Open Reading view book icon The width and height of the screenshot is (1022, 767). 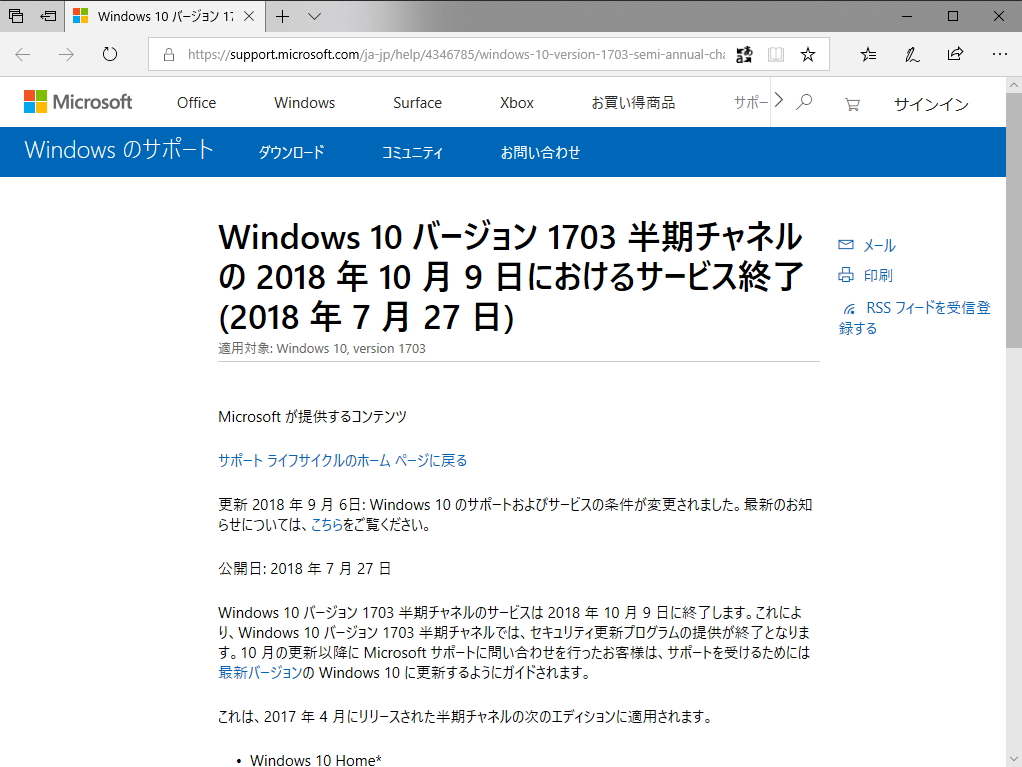[776, 55]
